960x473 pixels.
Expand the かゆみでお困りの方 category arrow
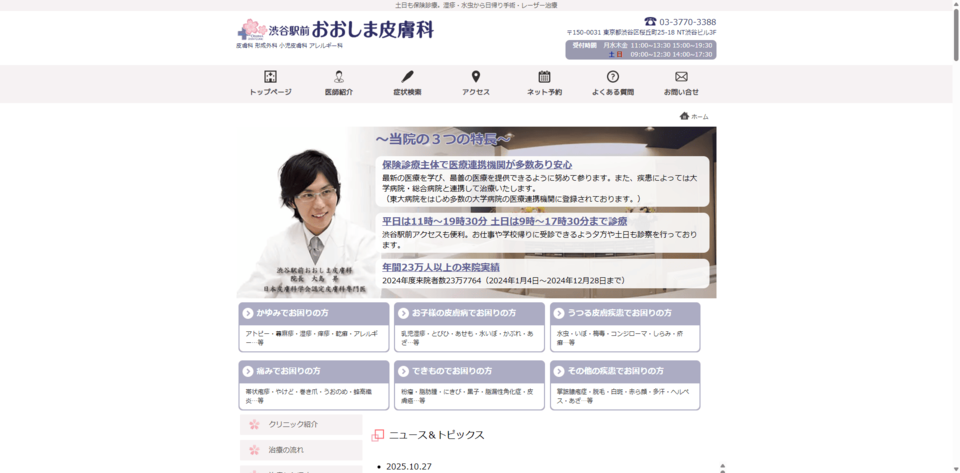[x=248, y=313]
